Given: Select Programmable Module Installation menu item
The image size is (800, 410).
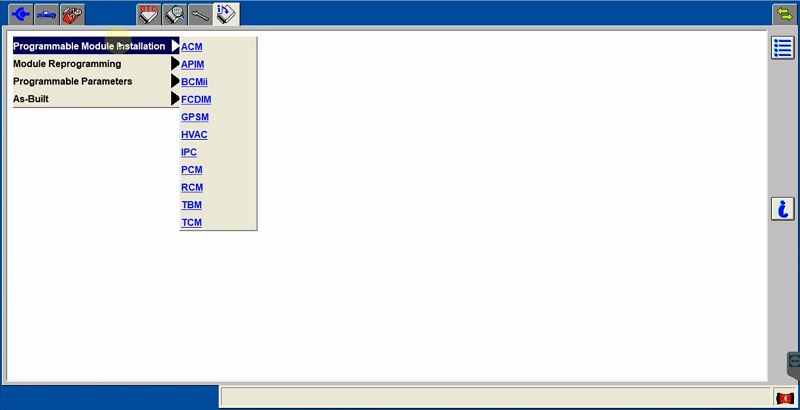Looking at the screenshot, I should tap(96, 46).
